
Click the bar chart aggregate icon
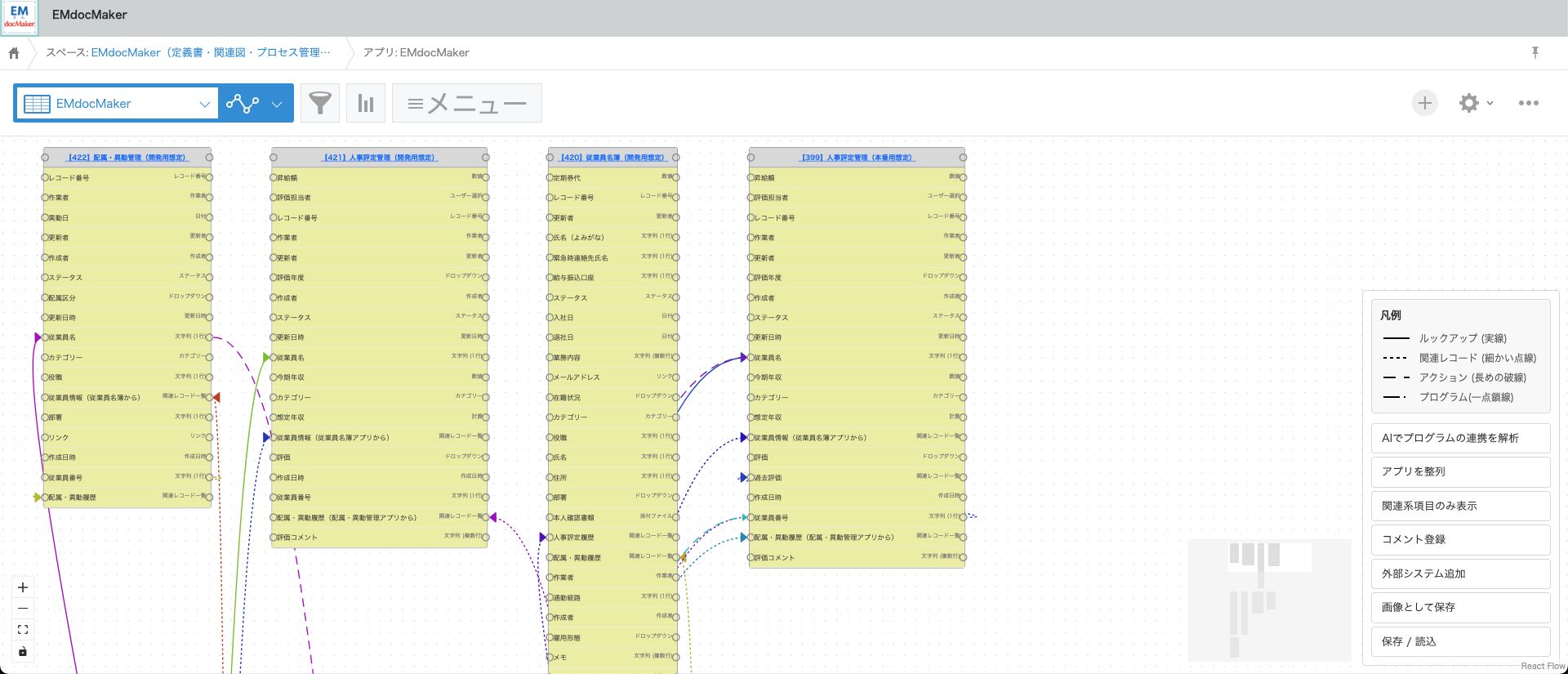pos(366,103)
